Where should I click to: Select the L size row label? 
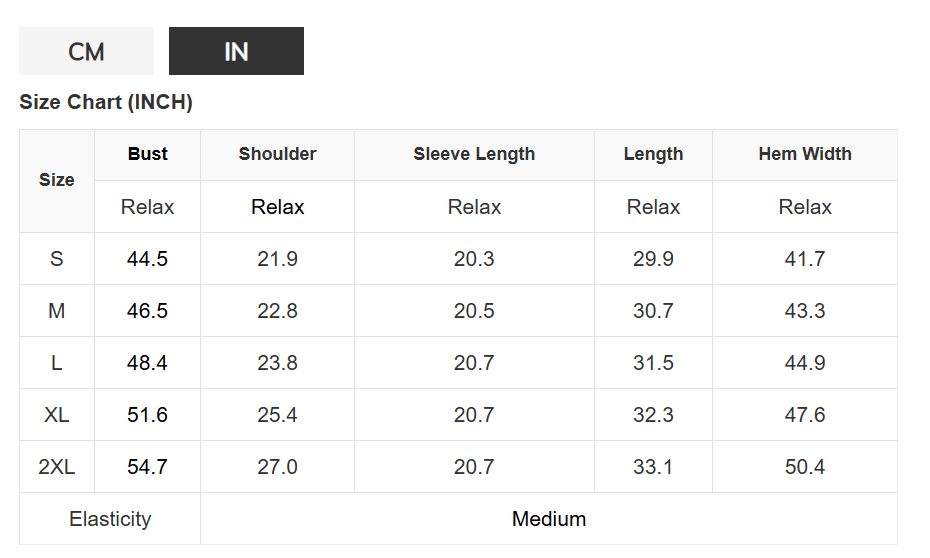coord(57,363)
